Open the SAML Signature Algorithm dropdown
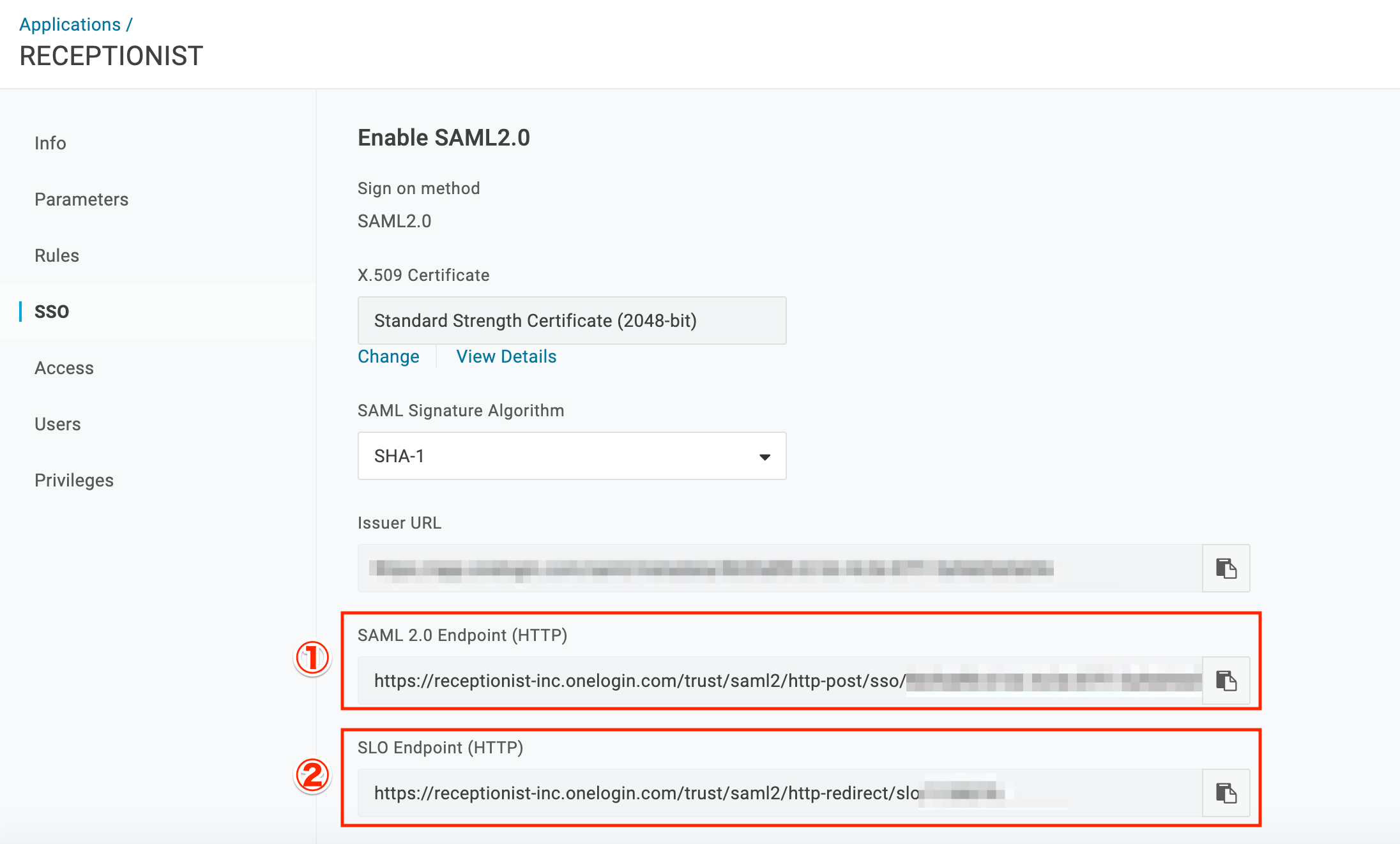Viewport: 1400px width, 844px height. point(572,456)
